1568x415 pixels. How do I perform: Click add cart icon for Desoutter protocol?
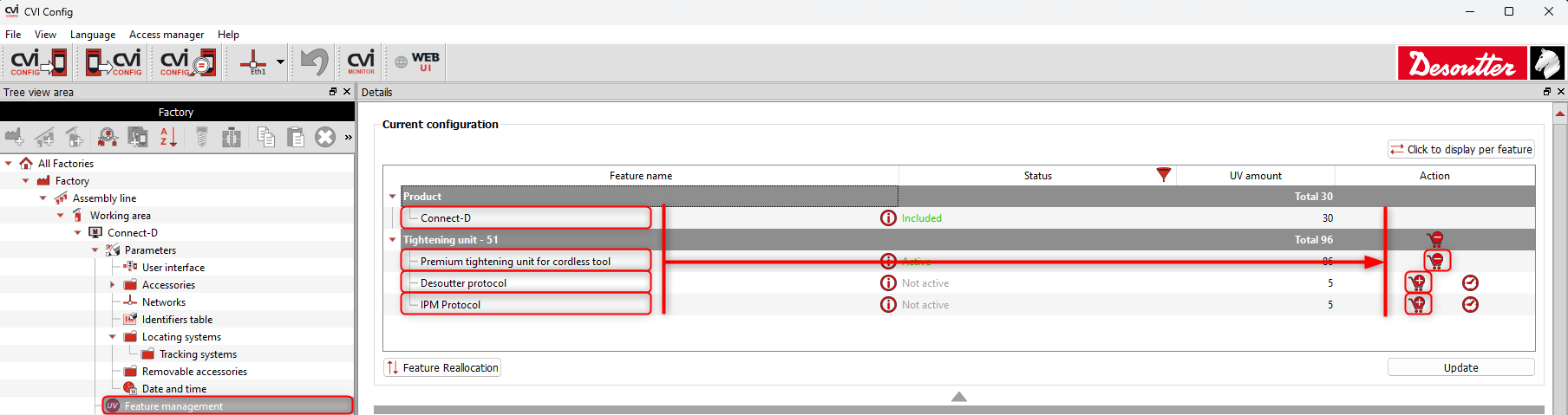point(1418,282)
